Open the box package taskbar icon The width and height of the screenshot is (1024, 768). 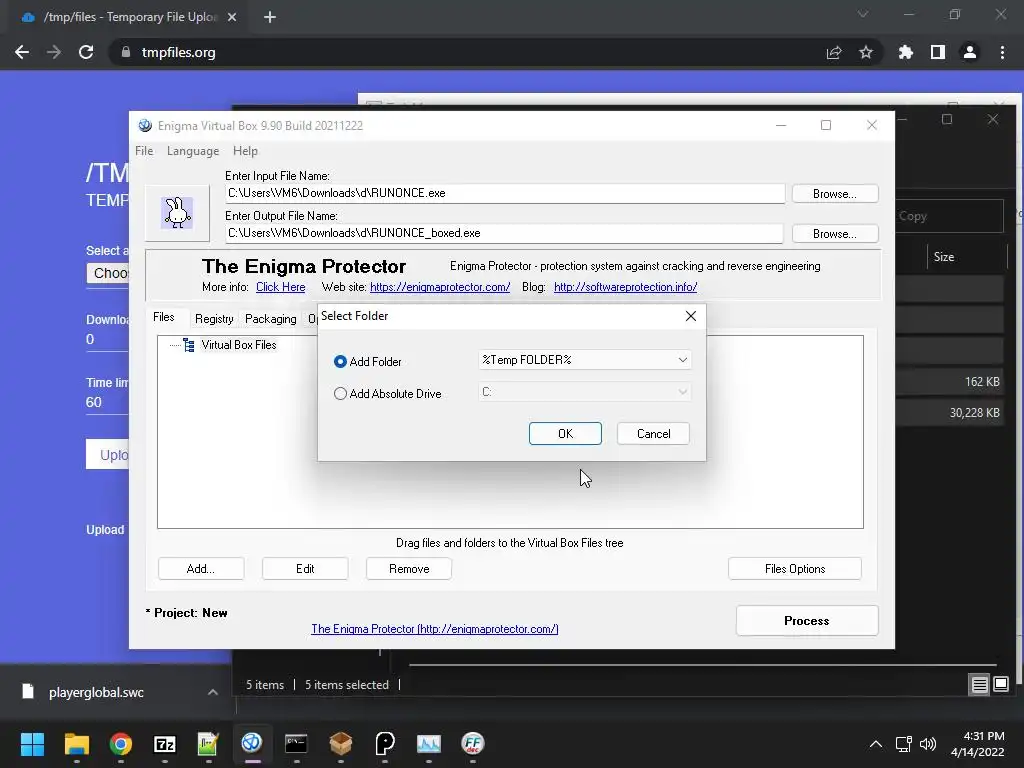point(340,744)
